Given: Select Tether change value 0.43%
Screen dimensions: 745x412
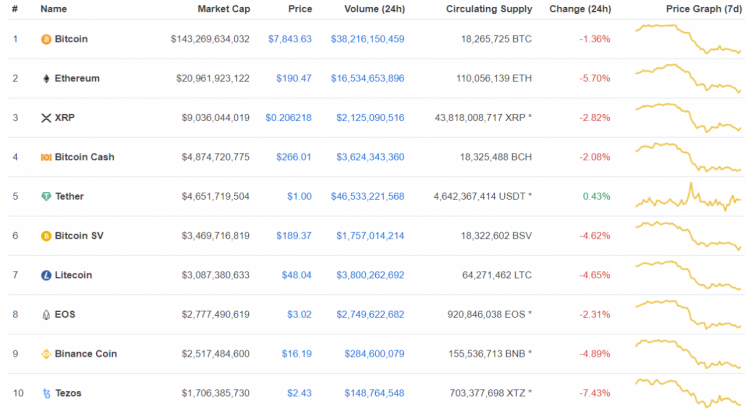Looking at the screenshot, I should (x=596, y=197).
